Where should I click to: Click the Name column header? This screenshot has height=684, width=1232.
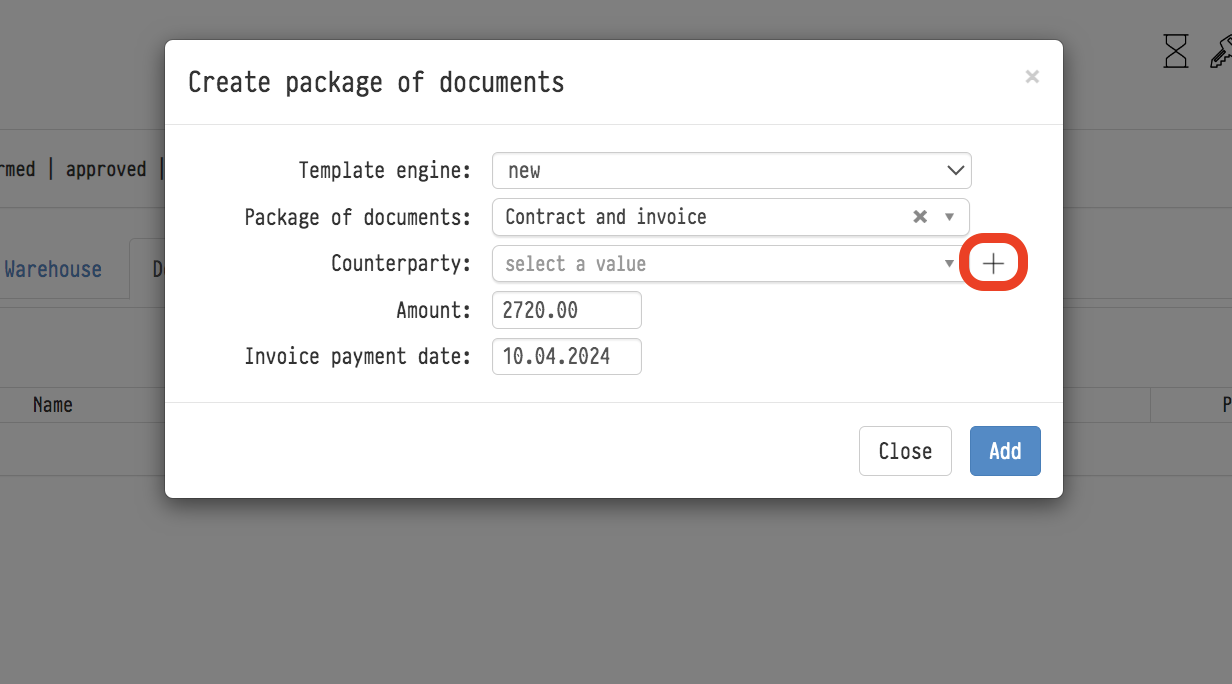[x=53, y=405]
